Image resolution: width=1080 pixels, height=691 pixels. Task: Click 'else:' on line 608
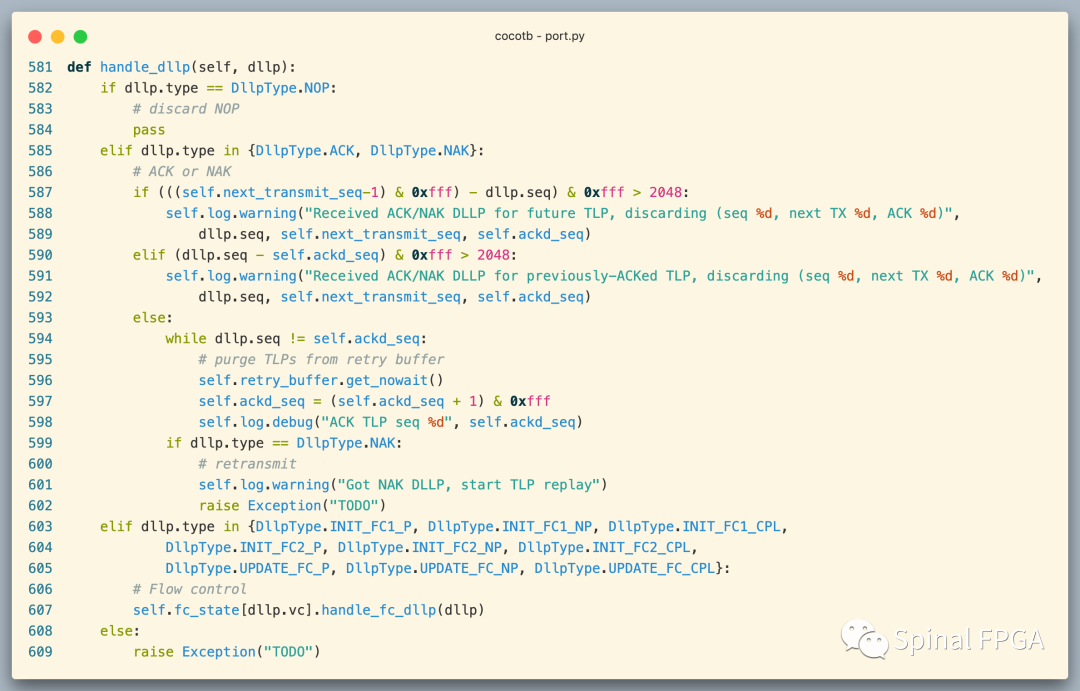pyautogui.click(x=120, y=631)
